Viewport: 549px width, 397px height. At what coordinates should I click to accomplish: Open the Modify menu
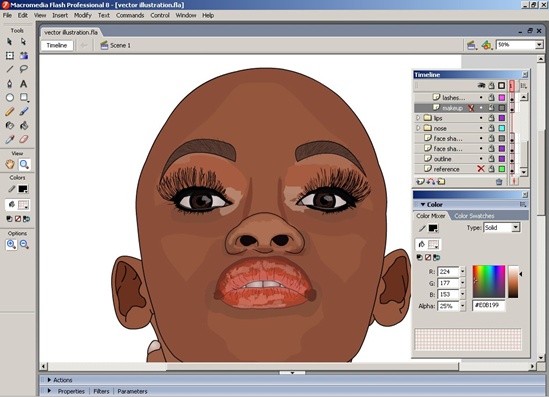pos(83,15)
